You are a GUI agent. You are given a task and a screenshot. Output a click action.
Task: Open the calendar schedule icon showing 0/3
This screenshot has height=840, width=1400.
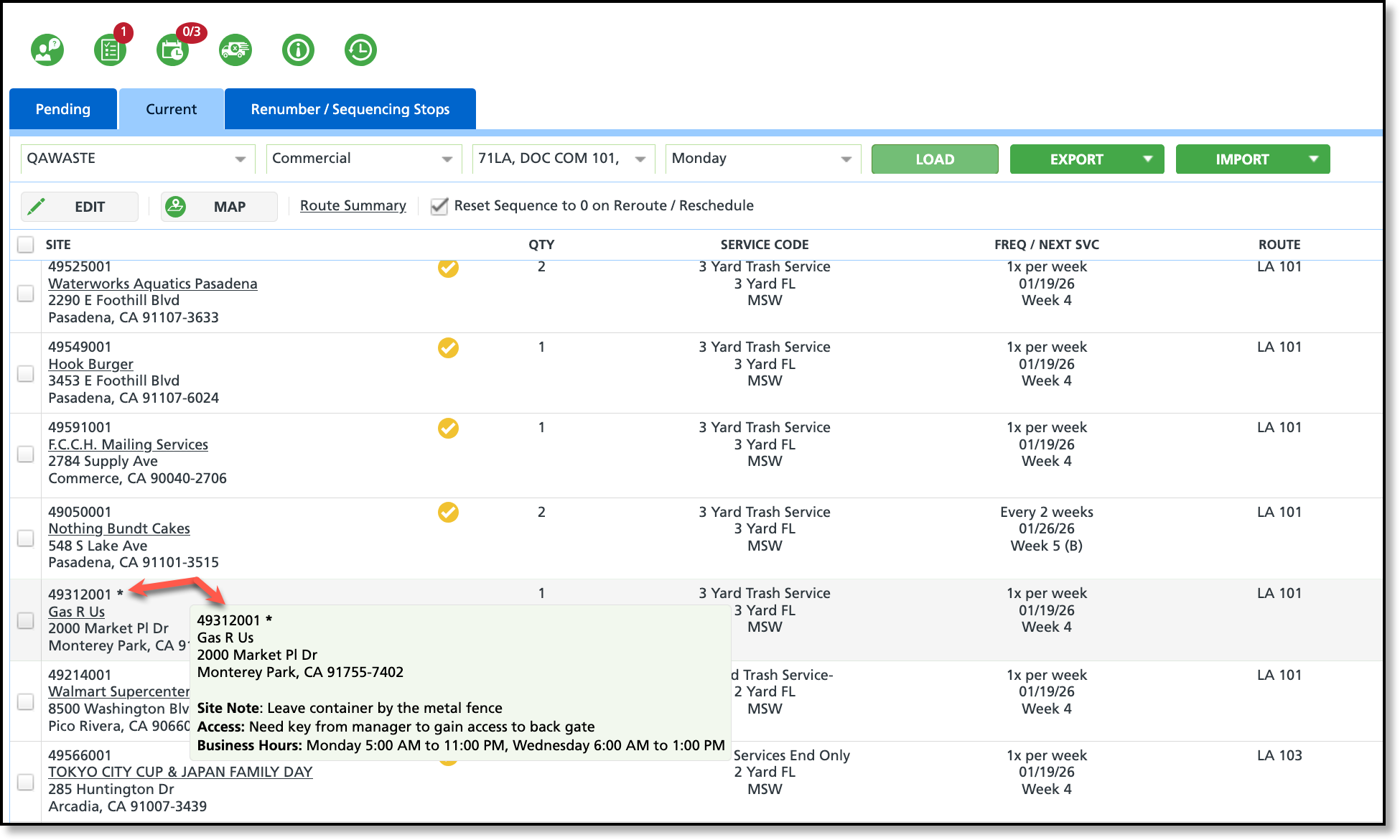point(172,50)
